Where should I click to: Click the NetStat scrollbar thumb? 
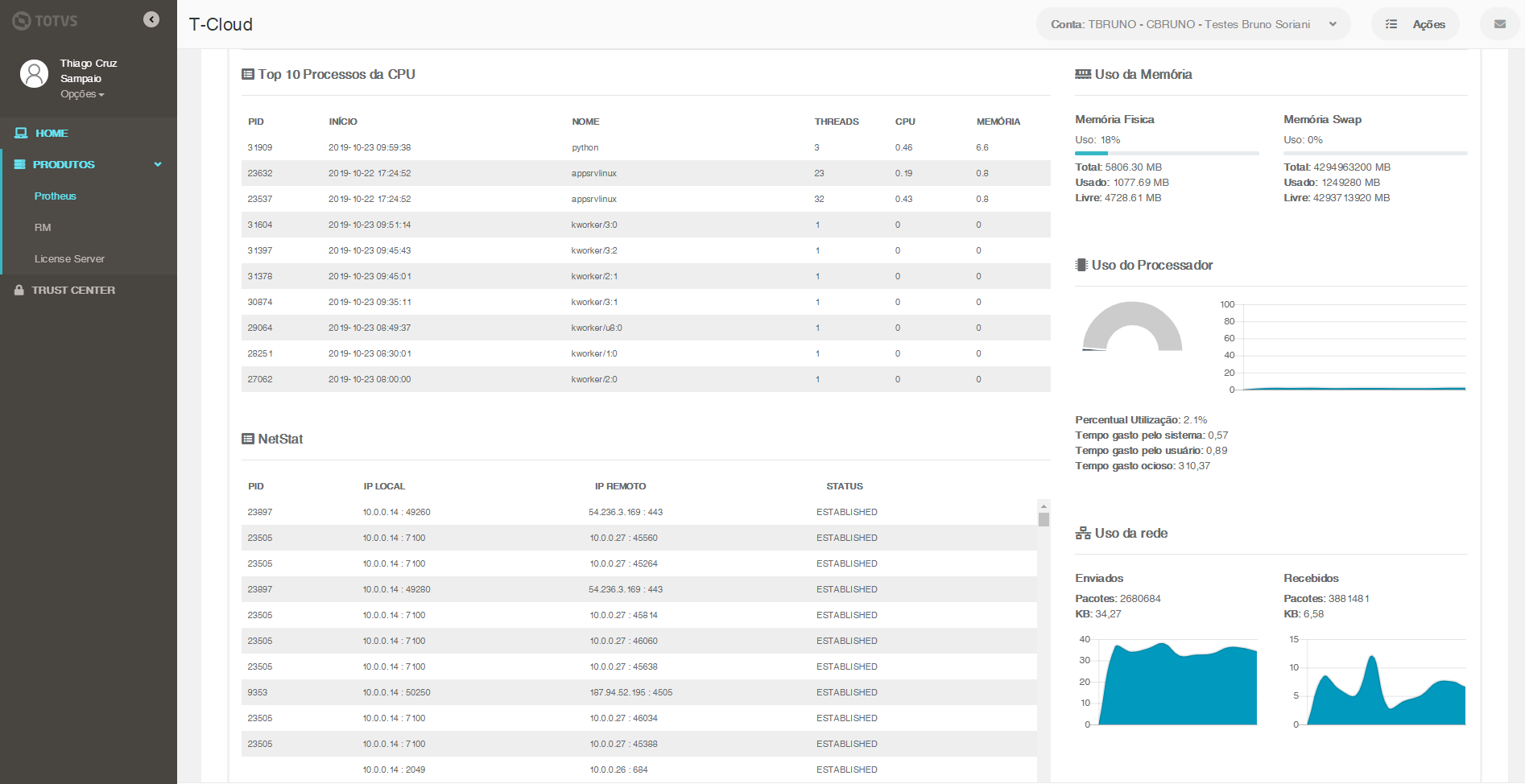(1044, 519)
